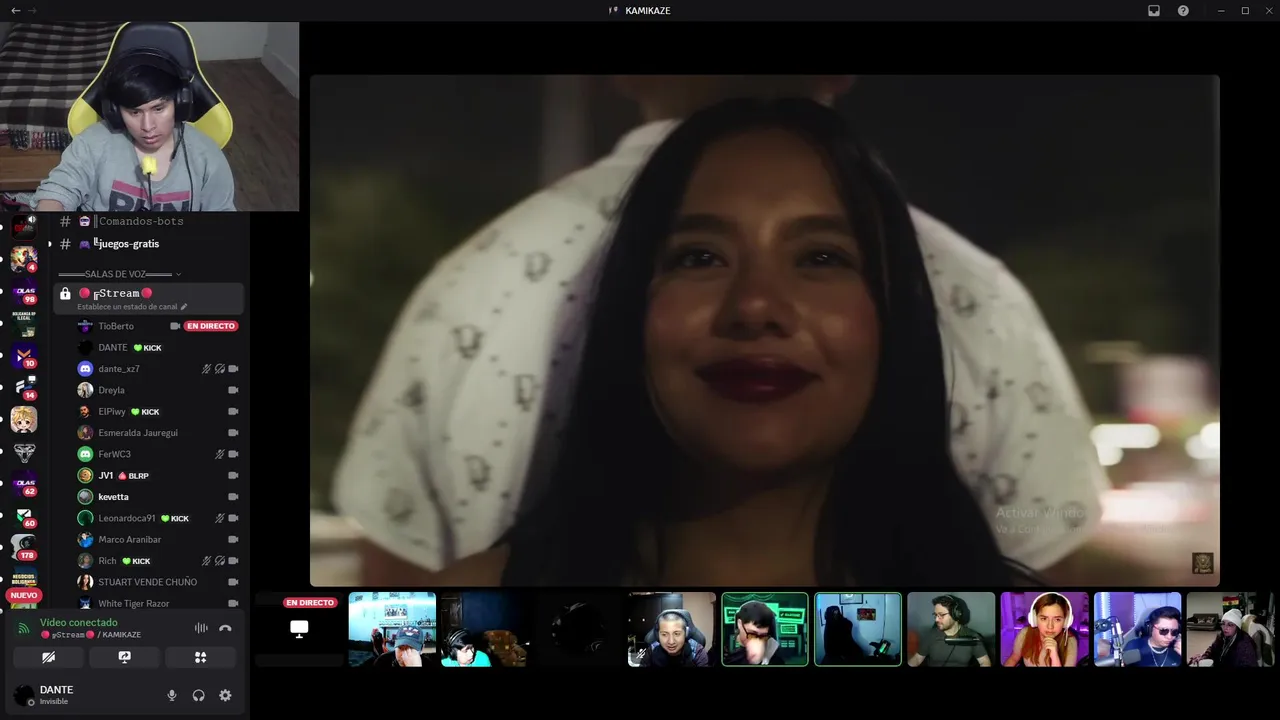Open server icon with badge 62
The height and width of the screenshot is (720, 1280).
[24, 483]
